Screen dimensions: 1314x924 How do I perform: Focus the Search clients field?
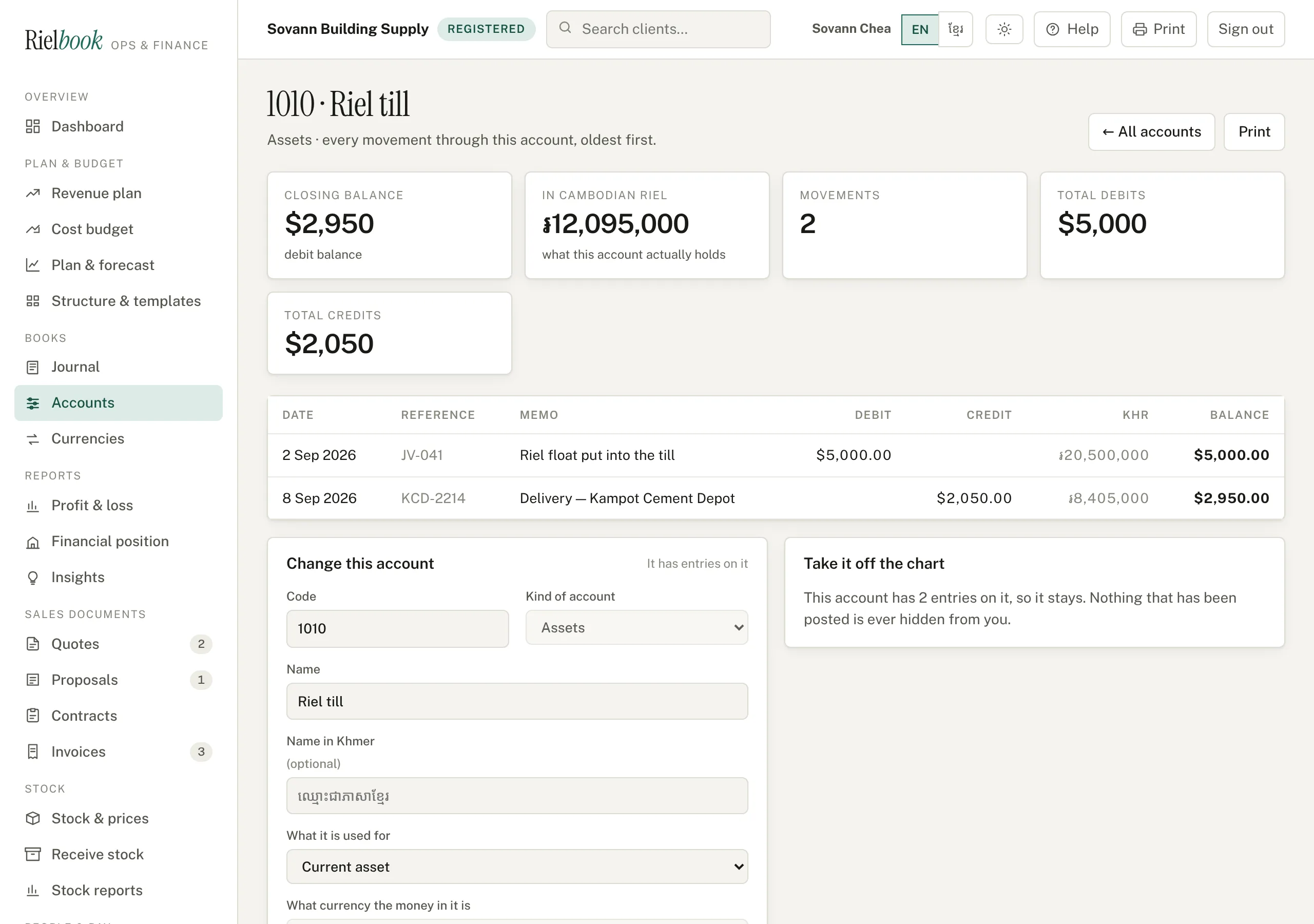pos(658,29)
